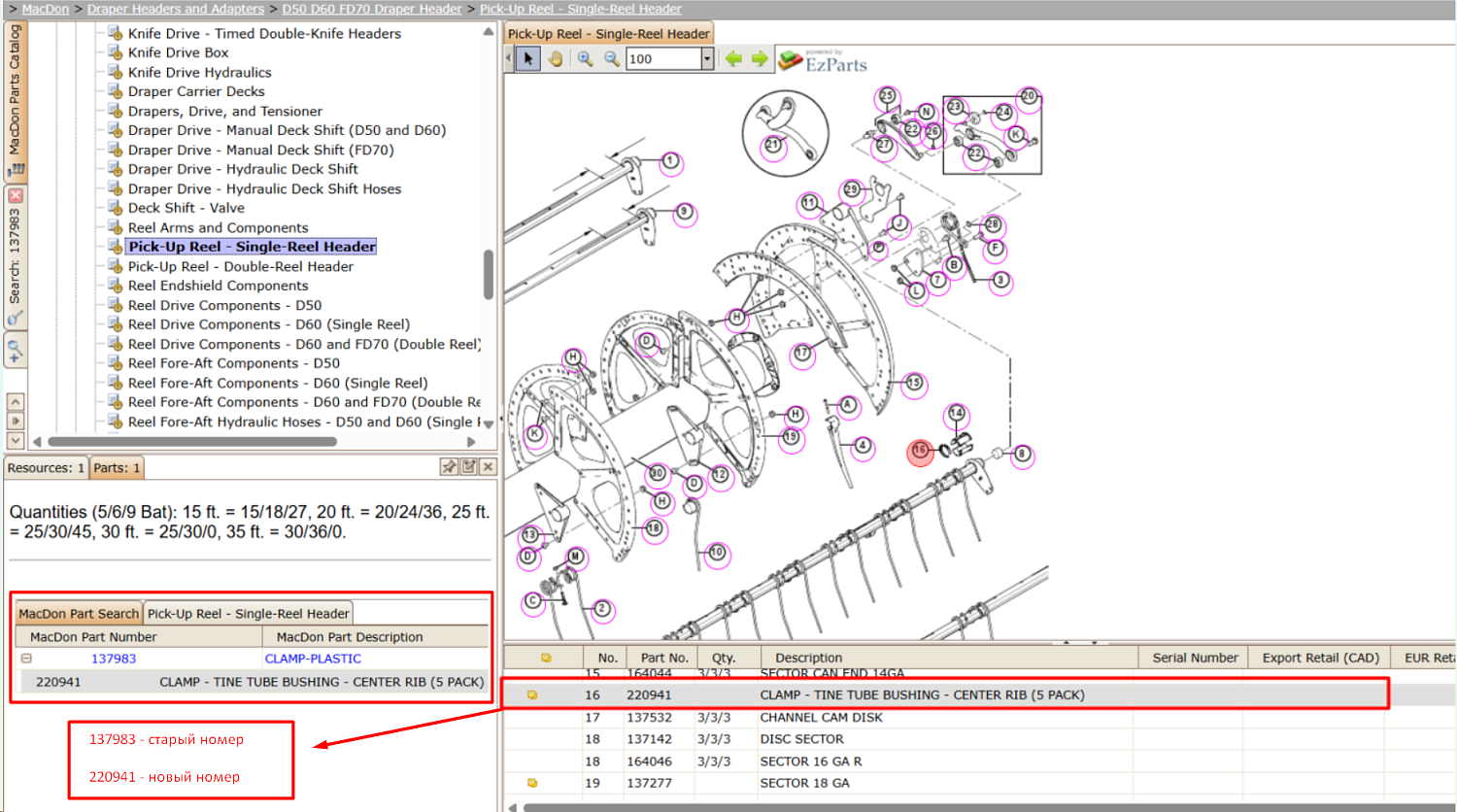This screenshot has width=1457, height=812.
Task: Activate the hand pan tool
Action: 555,58
